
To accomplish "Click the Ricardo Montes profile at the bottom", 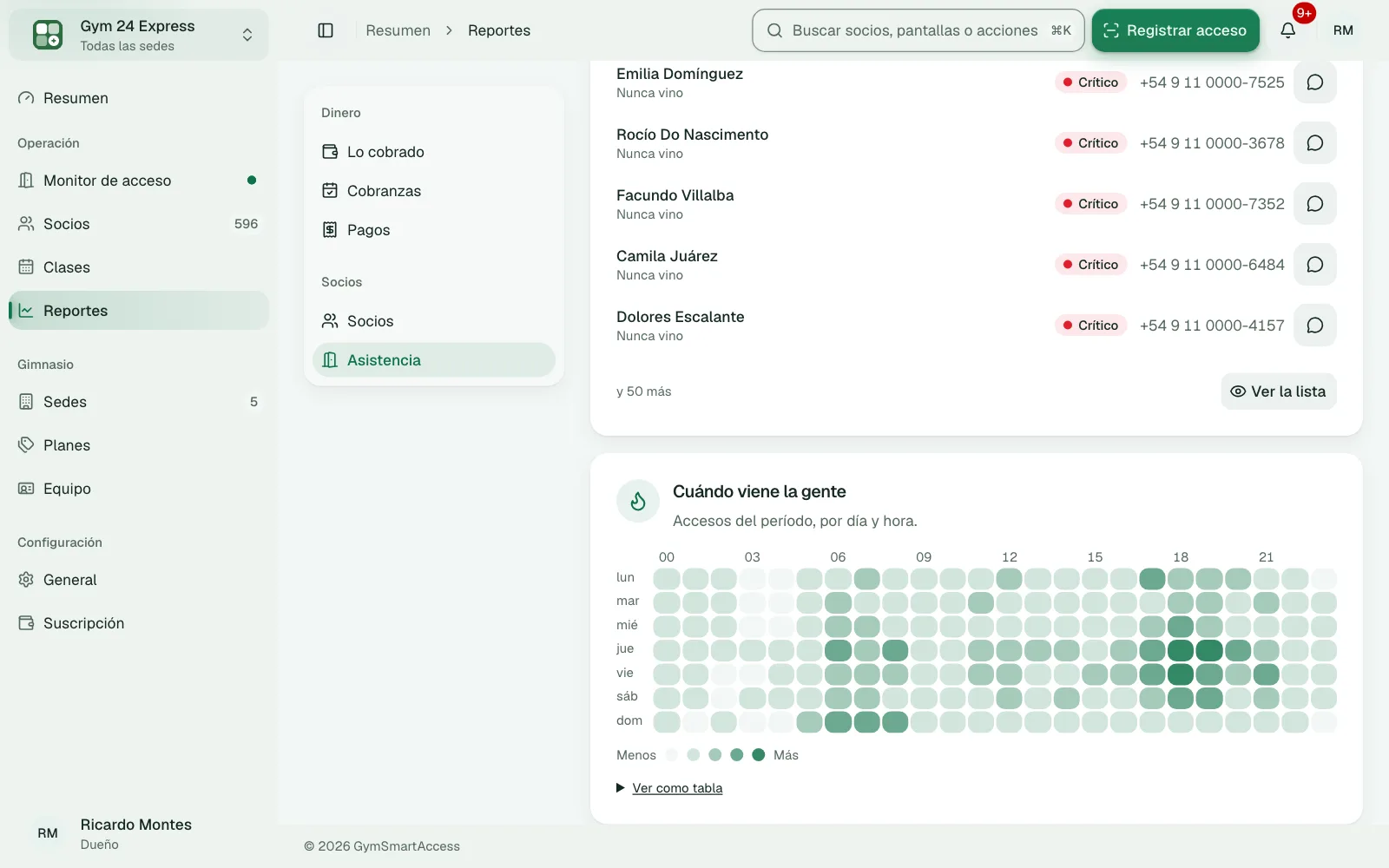I will pos(139,833).
